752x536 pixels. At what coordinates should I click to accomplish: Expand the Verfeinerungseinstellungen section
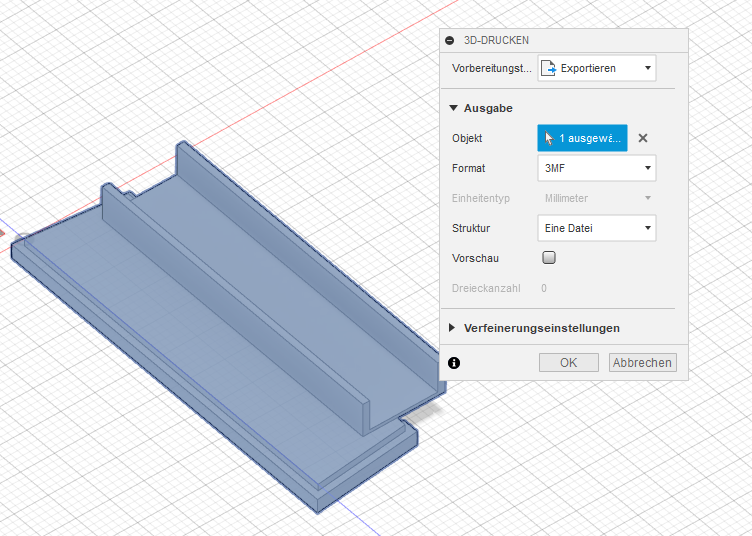tap(452, 328)
